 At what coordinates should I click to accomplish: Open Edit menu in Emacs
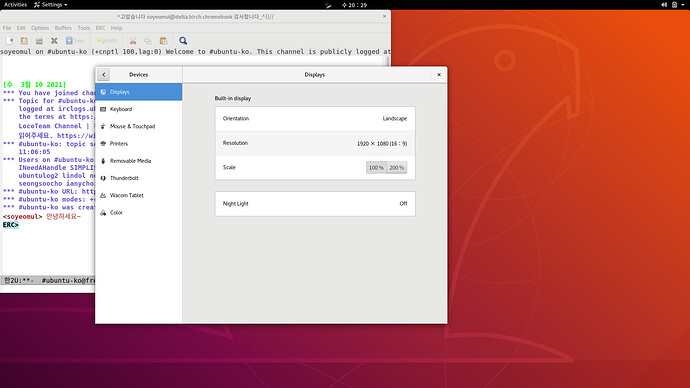(x=21, y=28)
